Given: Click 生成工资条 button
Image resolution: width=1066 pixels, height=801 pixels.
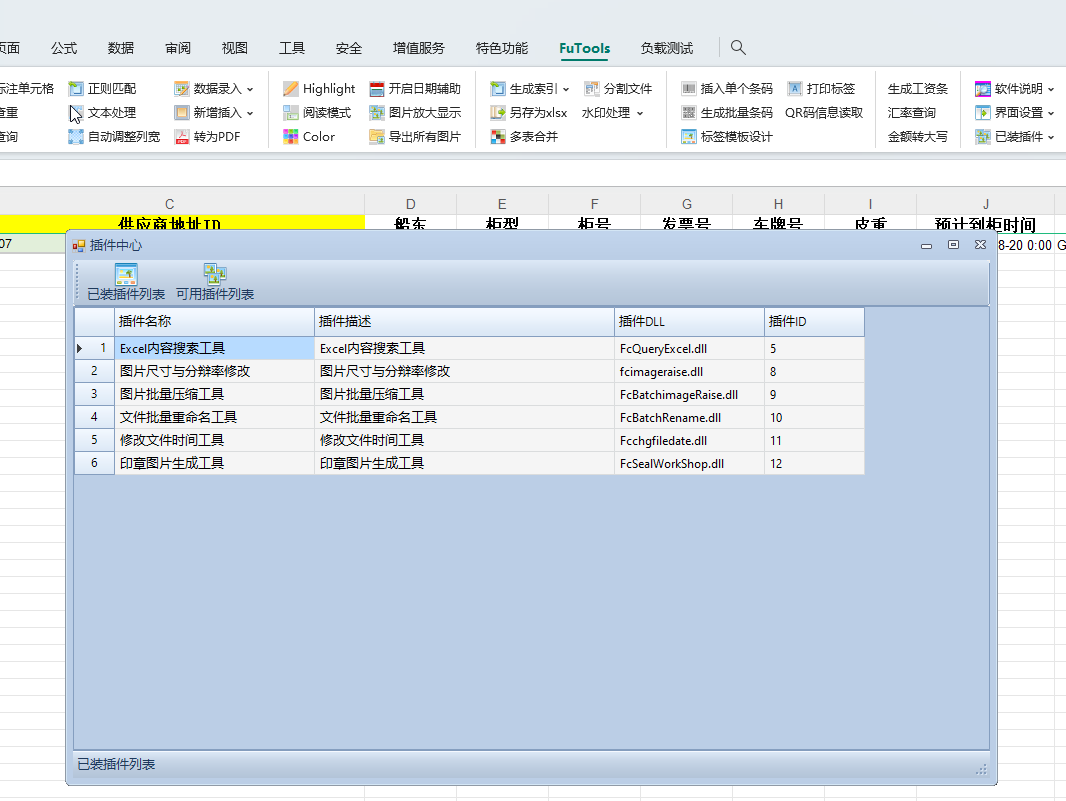Looking at the screenshot, I should pyautogui.click(x=918, y=88).
